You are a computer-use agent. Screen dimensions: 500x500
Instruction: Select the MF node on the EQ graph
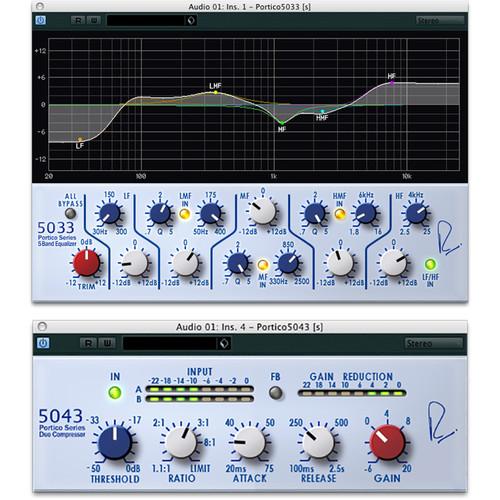[x=282, y=123]
